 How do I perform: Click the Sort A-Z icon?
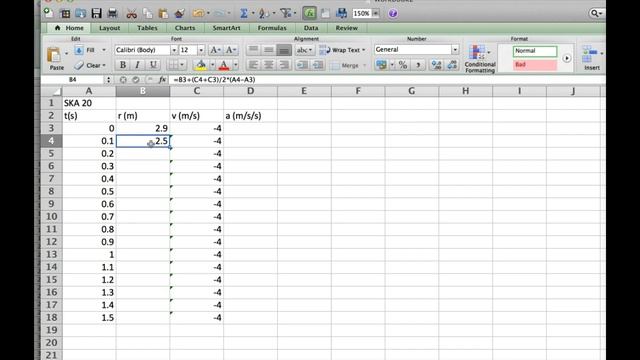264,13
